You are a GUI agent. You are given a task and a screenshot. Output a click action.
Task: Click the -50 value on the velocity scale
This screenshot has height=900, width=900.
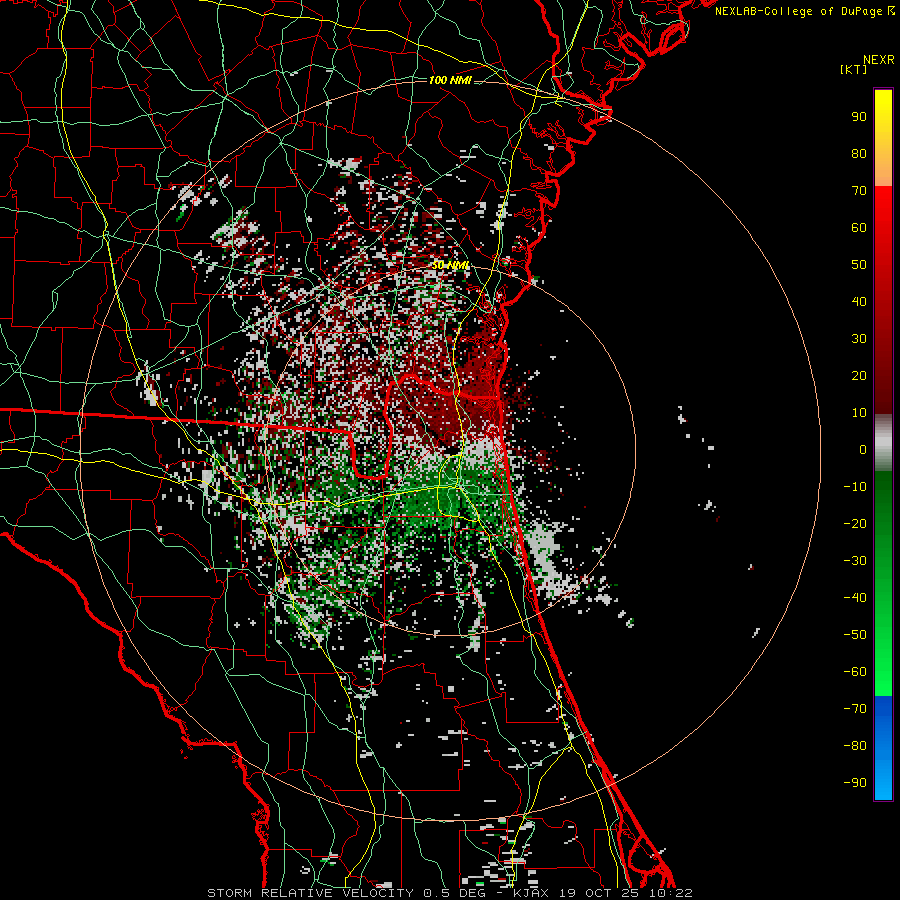pos(855,635)
